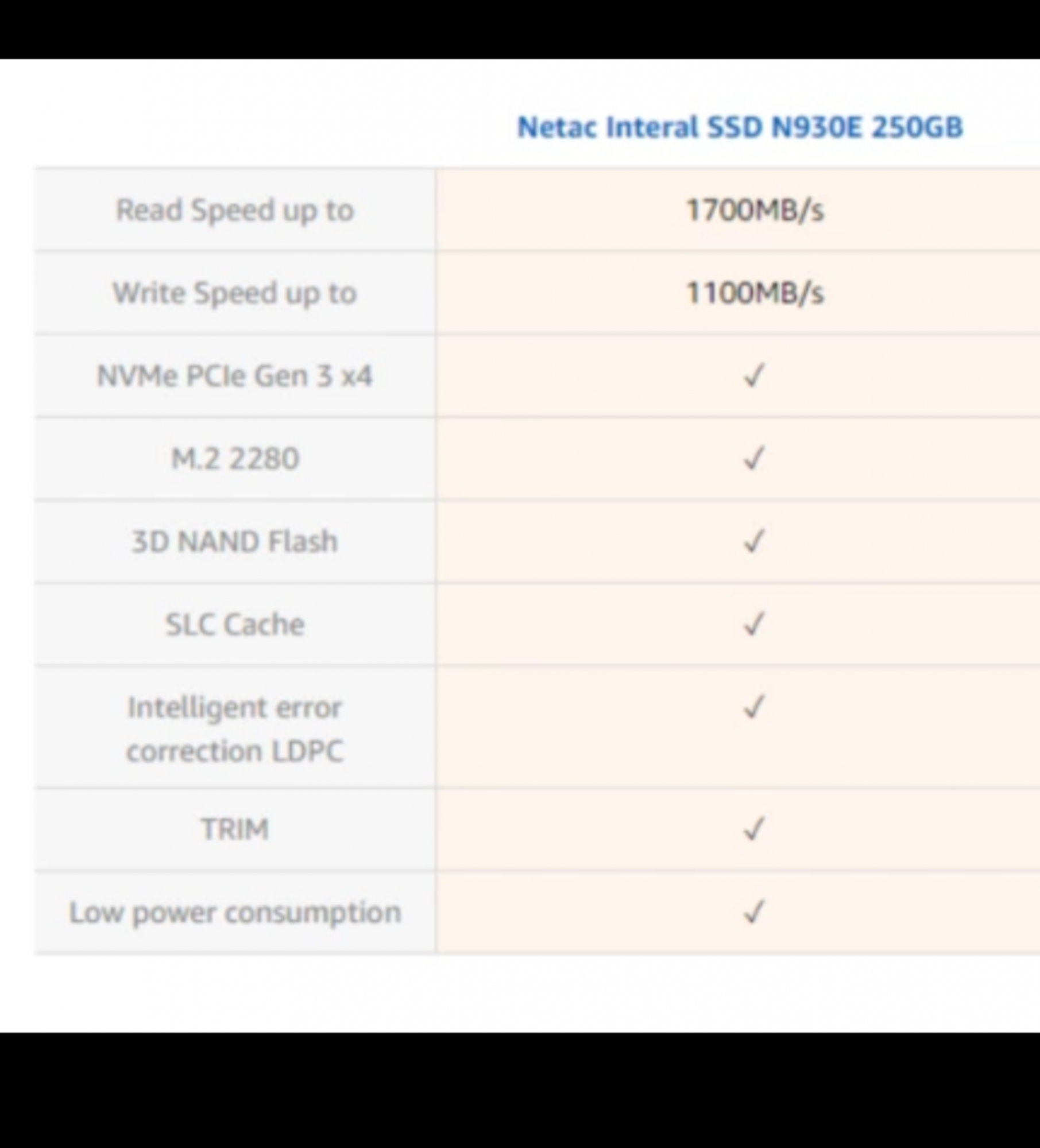Click the TRIM row checkmark
Screen dimensions: 1040x1148
pos(753,829)
